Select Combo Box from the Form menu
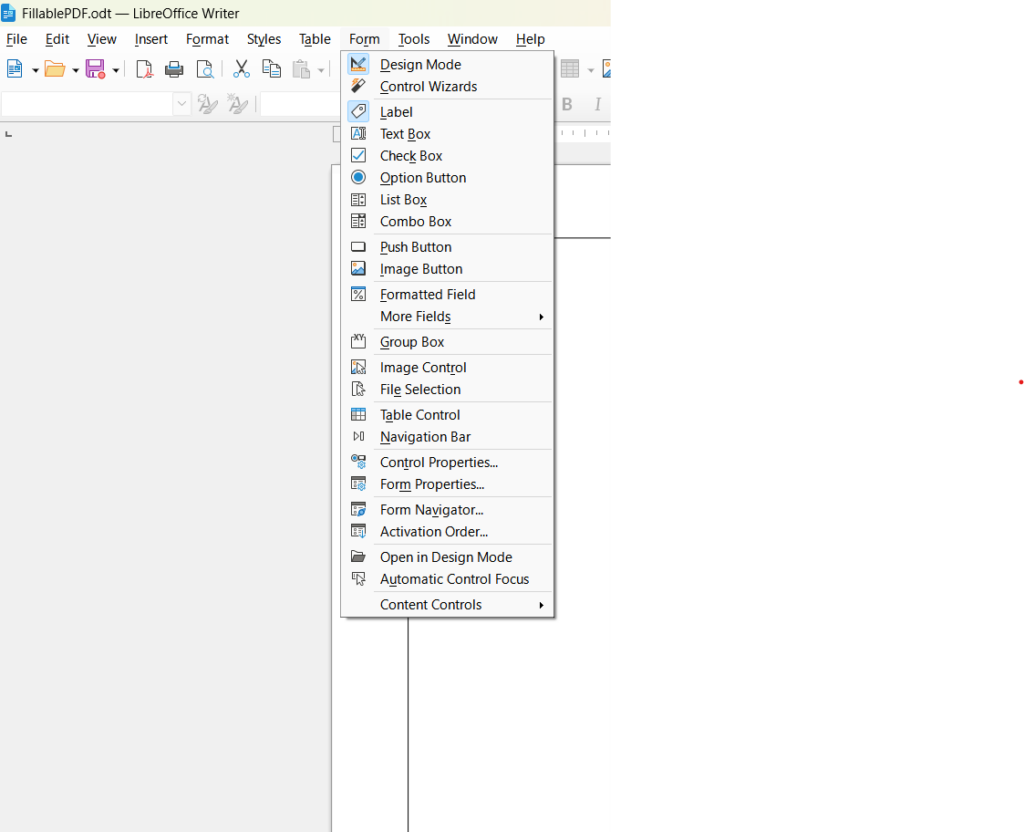 coord(449,221)
